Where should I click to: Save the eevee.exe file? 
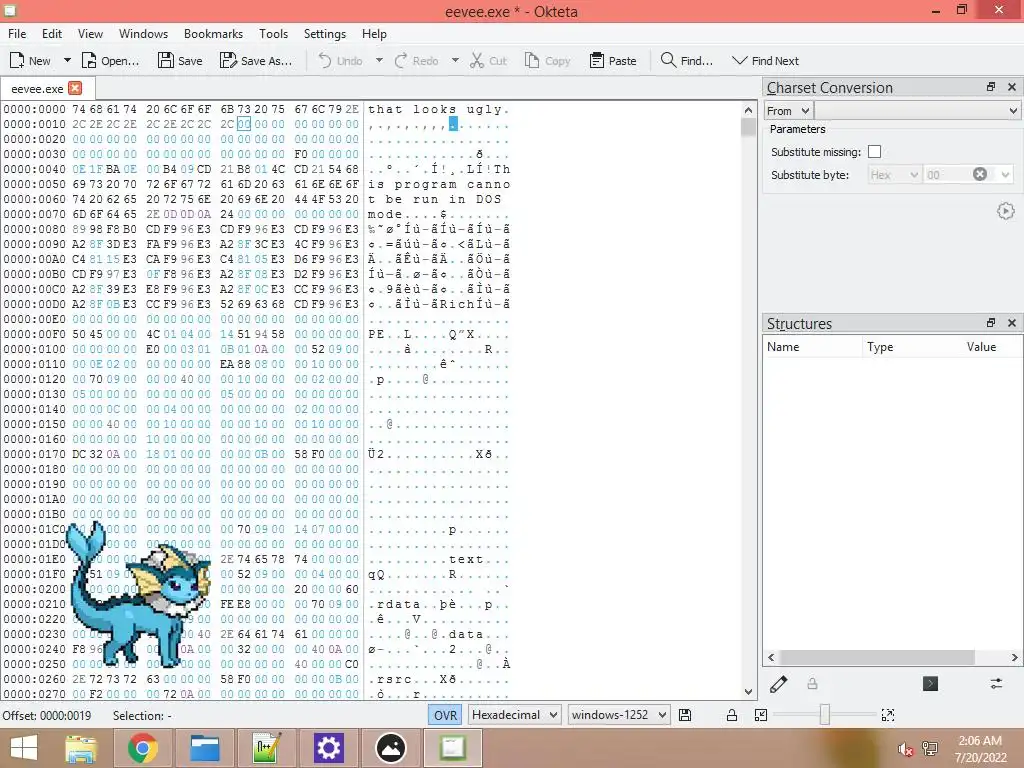(x=180, y=61)
